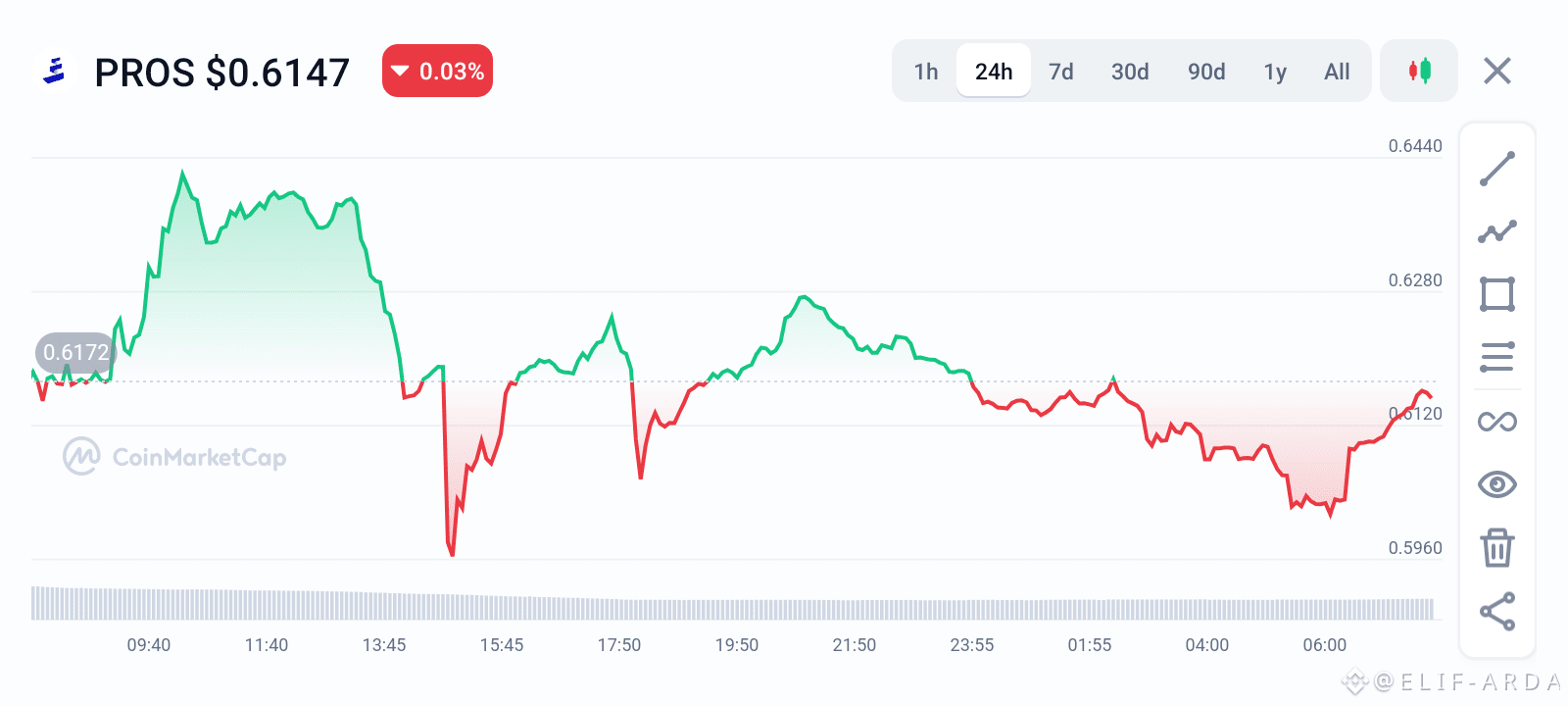Click the 11:40 time axis label
The image size is (1568, 706).
[267, 645]
